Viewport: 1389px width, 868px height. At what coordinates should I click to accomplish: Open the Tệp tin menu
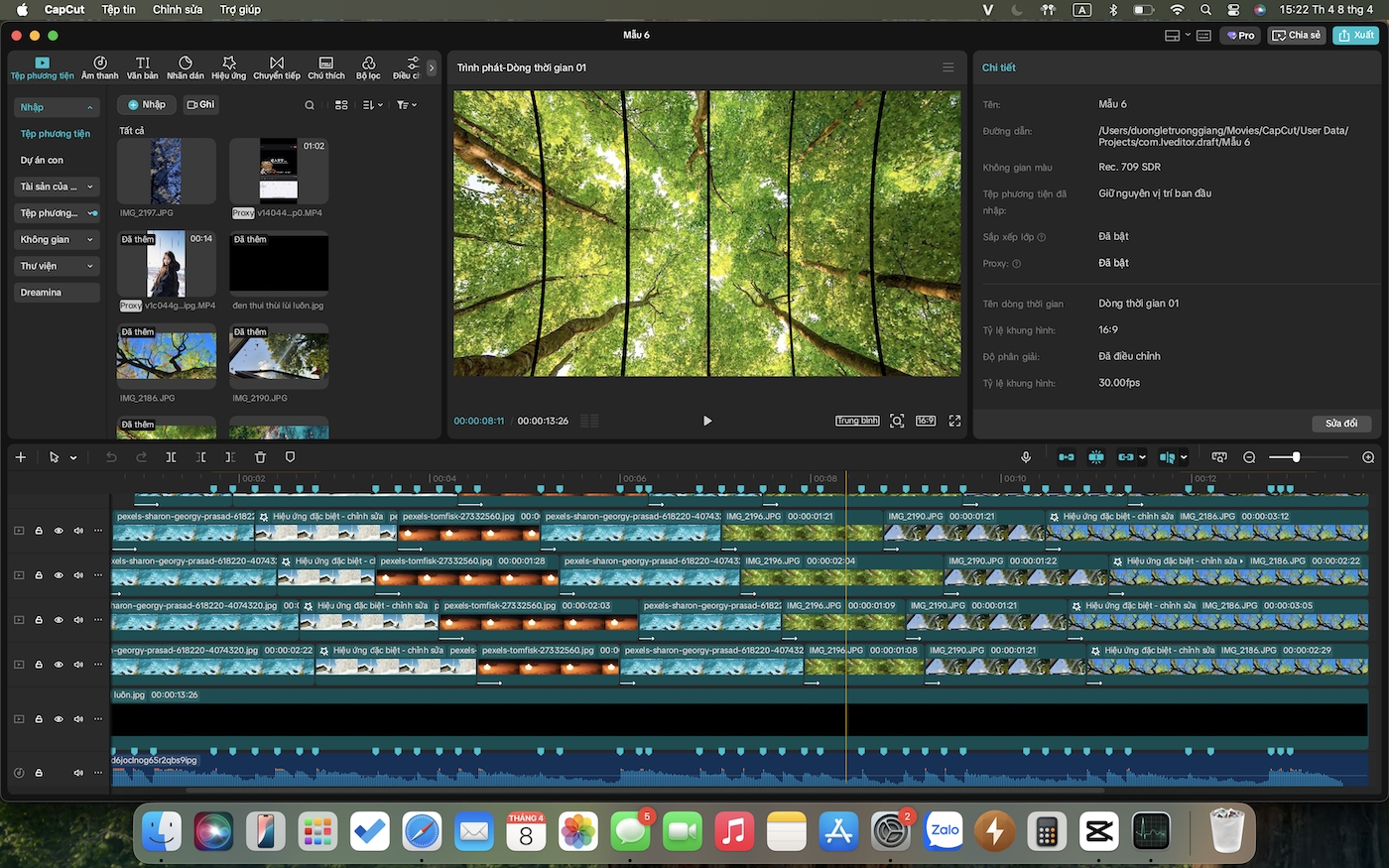pos(119,10)
